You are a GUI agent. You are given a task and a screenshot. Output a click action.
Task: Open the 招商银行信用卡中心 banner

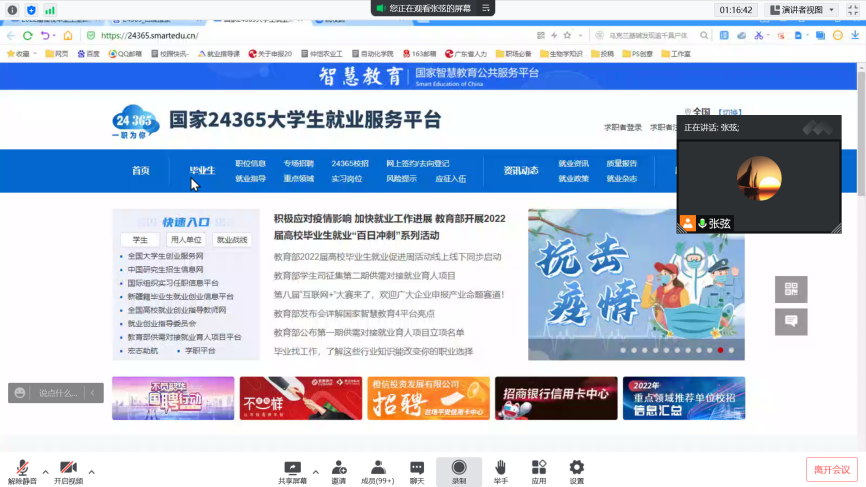pyautogui.click(x=556, y=398)
